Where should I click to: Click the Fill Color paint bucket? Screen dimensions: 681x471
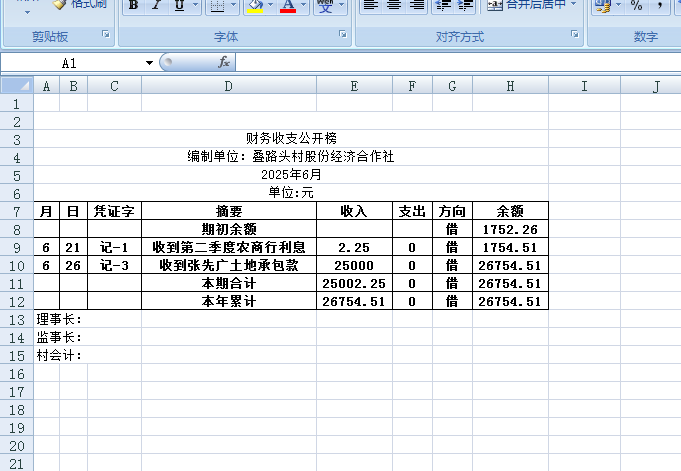[x=254, y=6]
